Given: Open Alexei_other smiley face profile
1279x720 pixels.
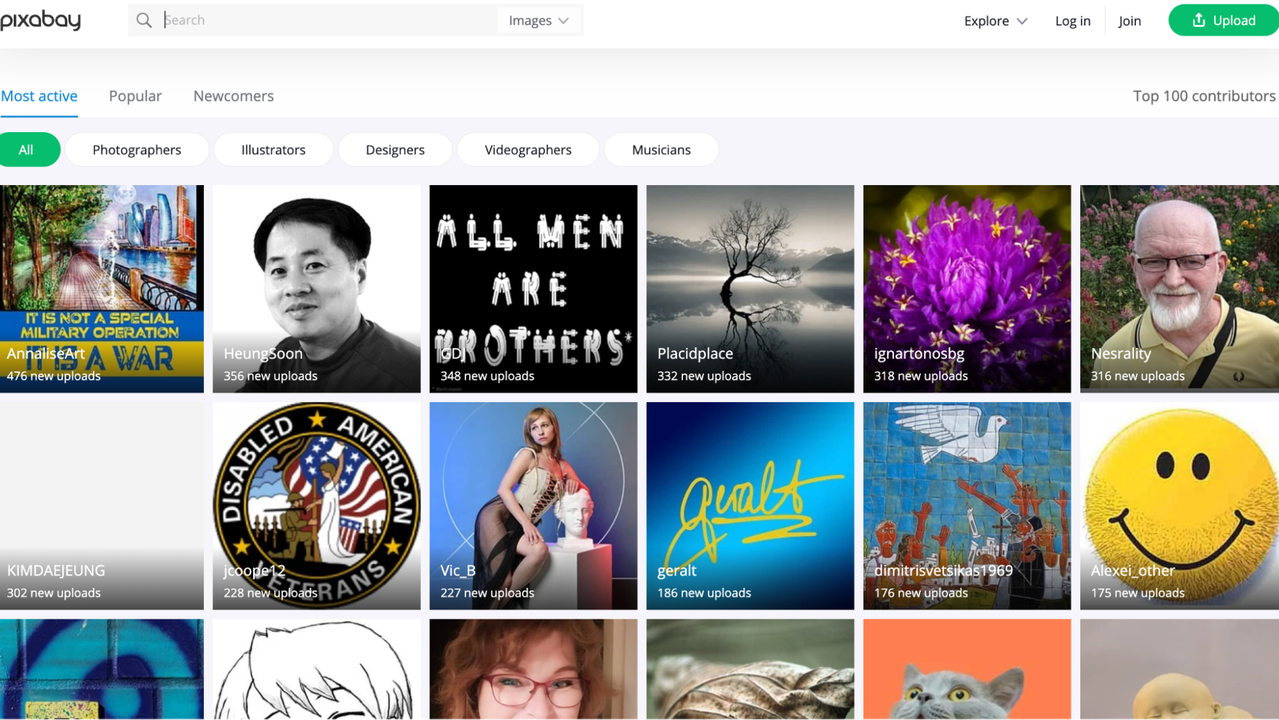Looking at the screenshot, I should point(1179,505).
